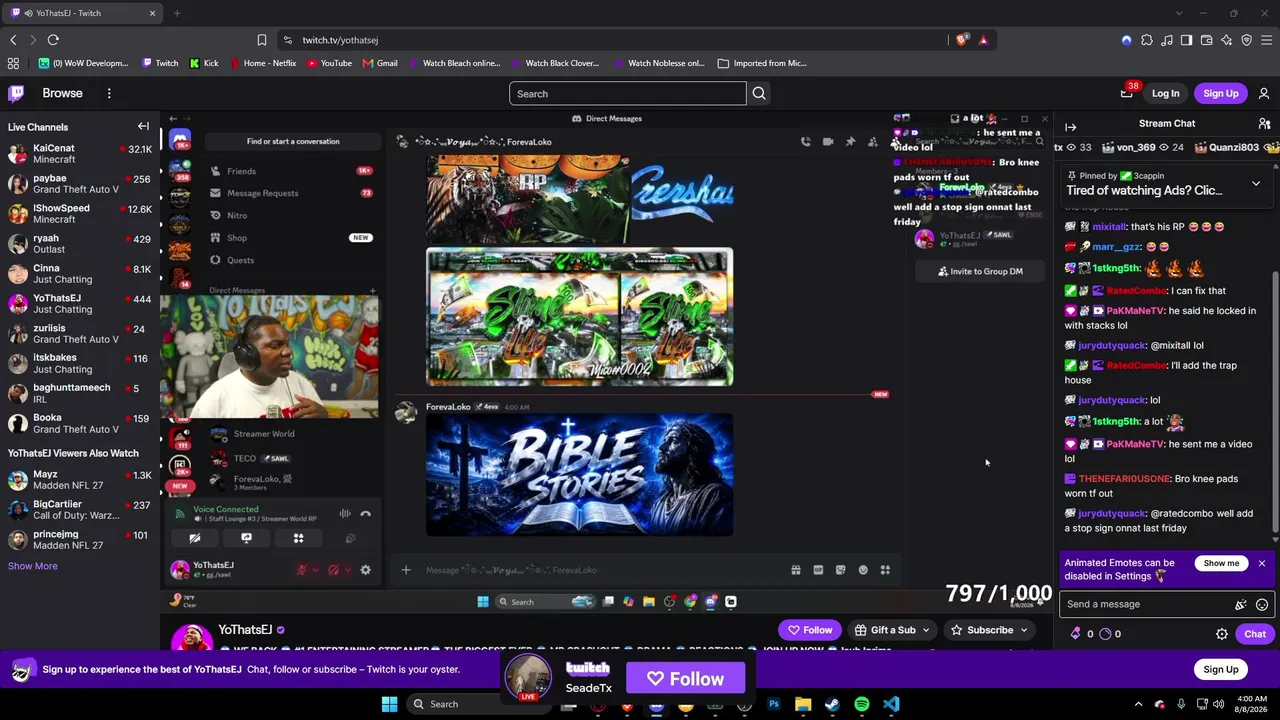Screen dimensions: 1280x720
Task: Open the browser media control music icon
Action: pos(1166,40)
